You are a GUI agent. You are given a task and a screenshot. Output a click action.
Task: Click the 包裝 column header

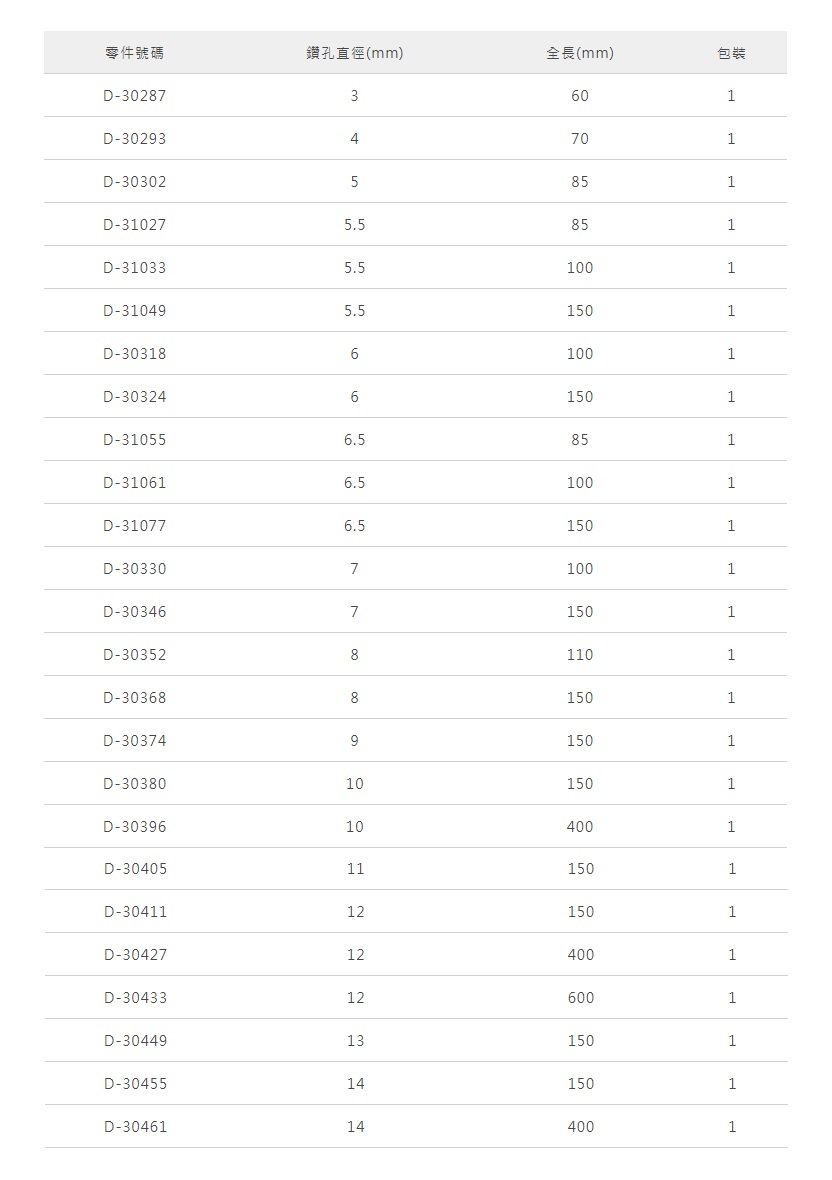[731, 53]
